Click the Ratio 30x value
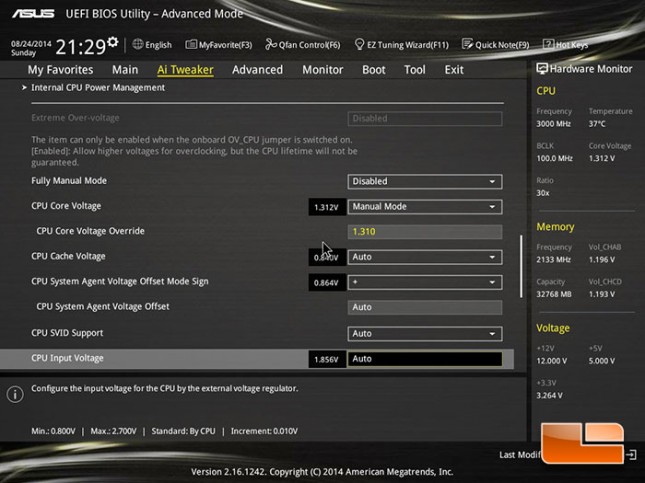This screenshot has width=645, height=483. pos(543,193)
